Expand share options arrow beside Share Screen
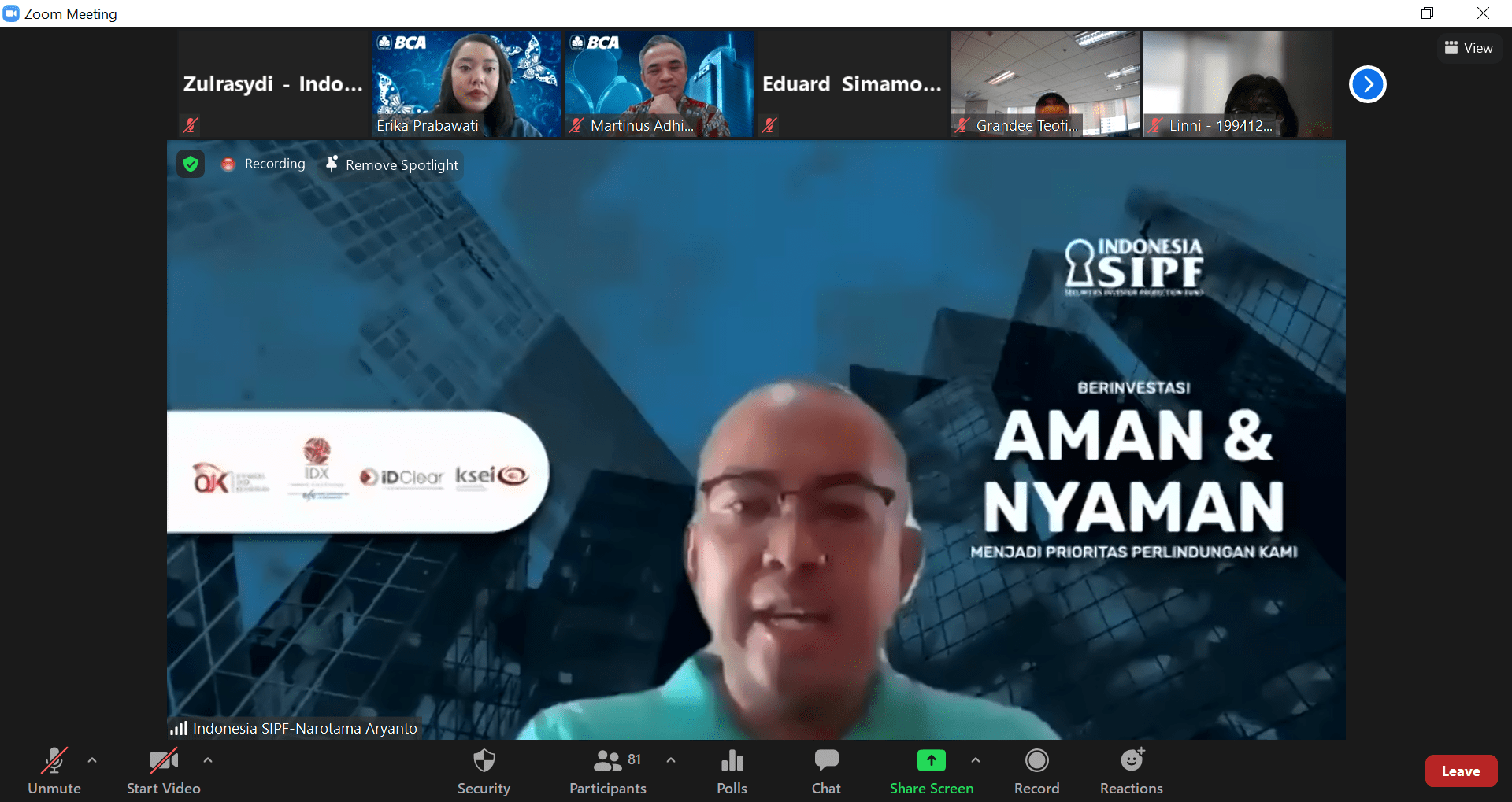Image resolution: width=1512 pixels, height=802 pixels. tap(976, 760)
